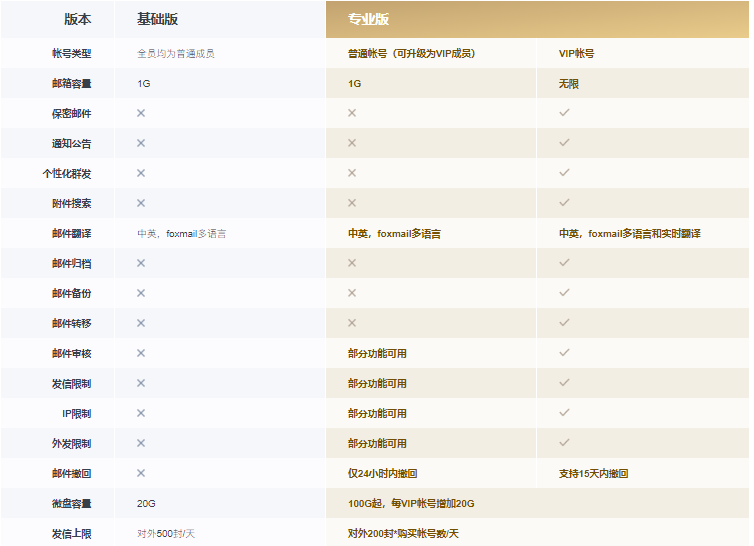This screenshot has height=546, width=754.
Task: Click the 邮件翻译 row label
Action: [x=71, y=233]
